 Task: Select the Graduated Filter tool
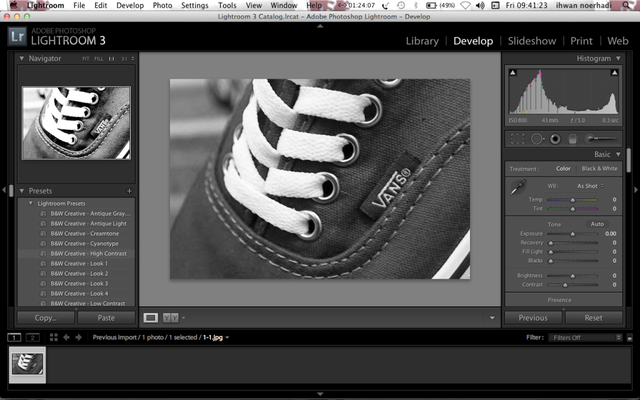[572, 139]
